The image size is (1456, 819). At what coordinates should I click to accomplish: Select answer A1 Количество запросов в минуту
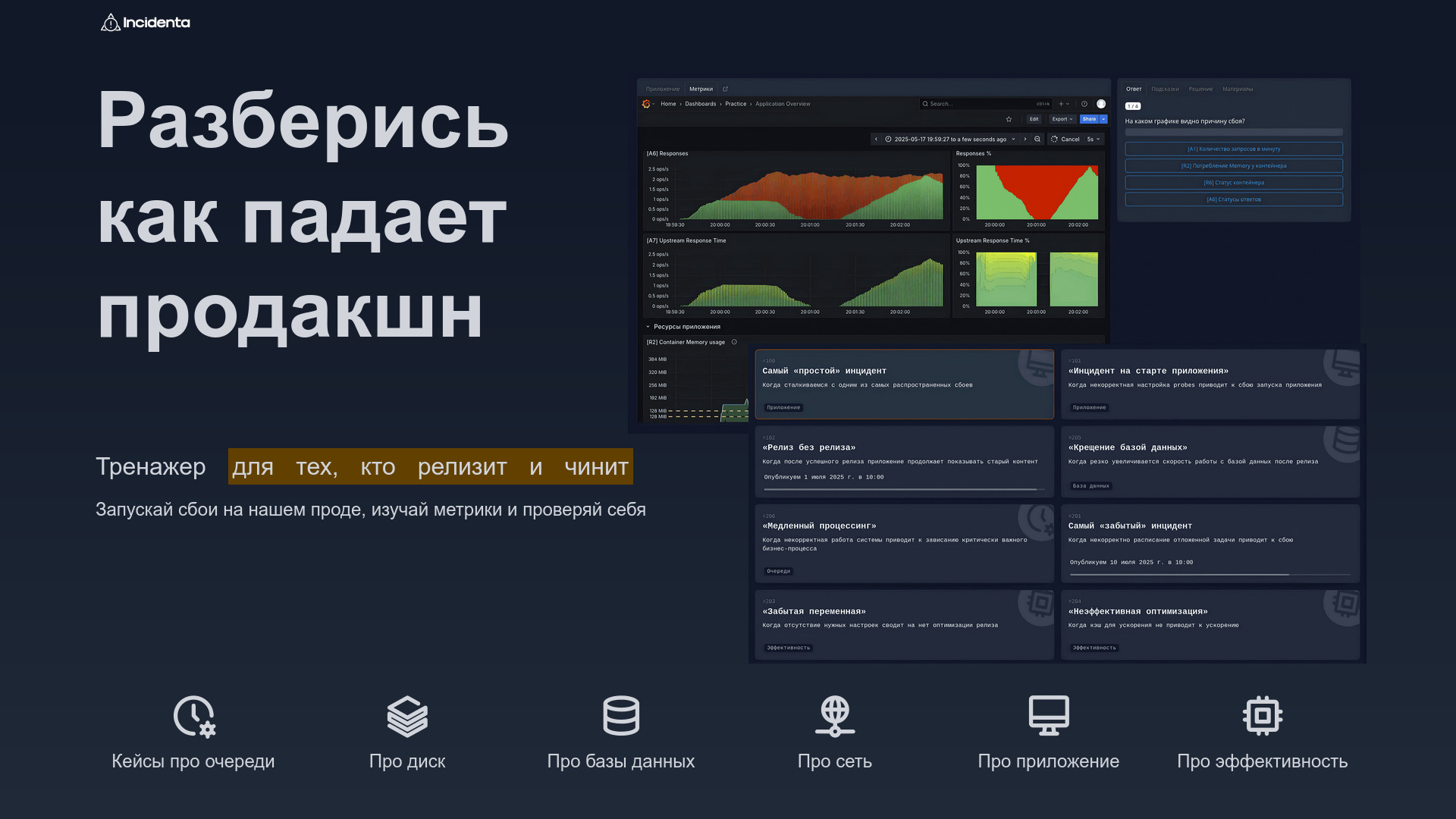tap(1234, 149)
